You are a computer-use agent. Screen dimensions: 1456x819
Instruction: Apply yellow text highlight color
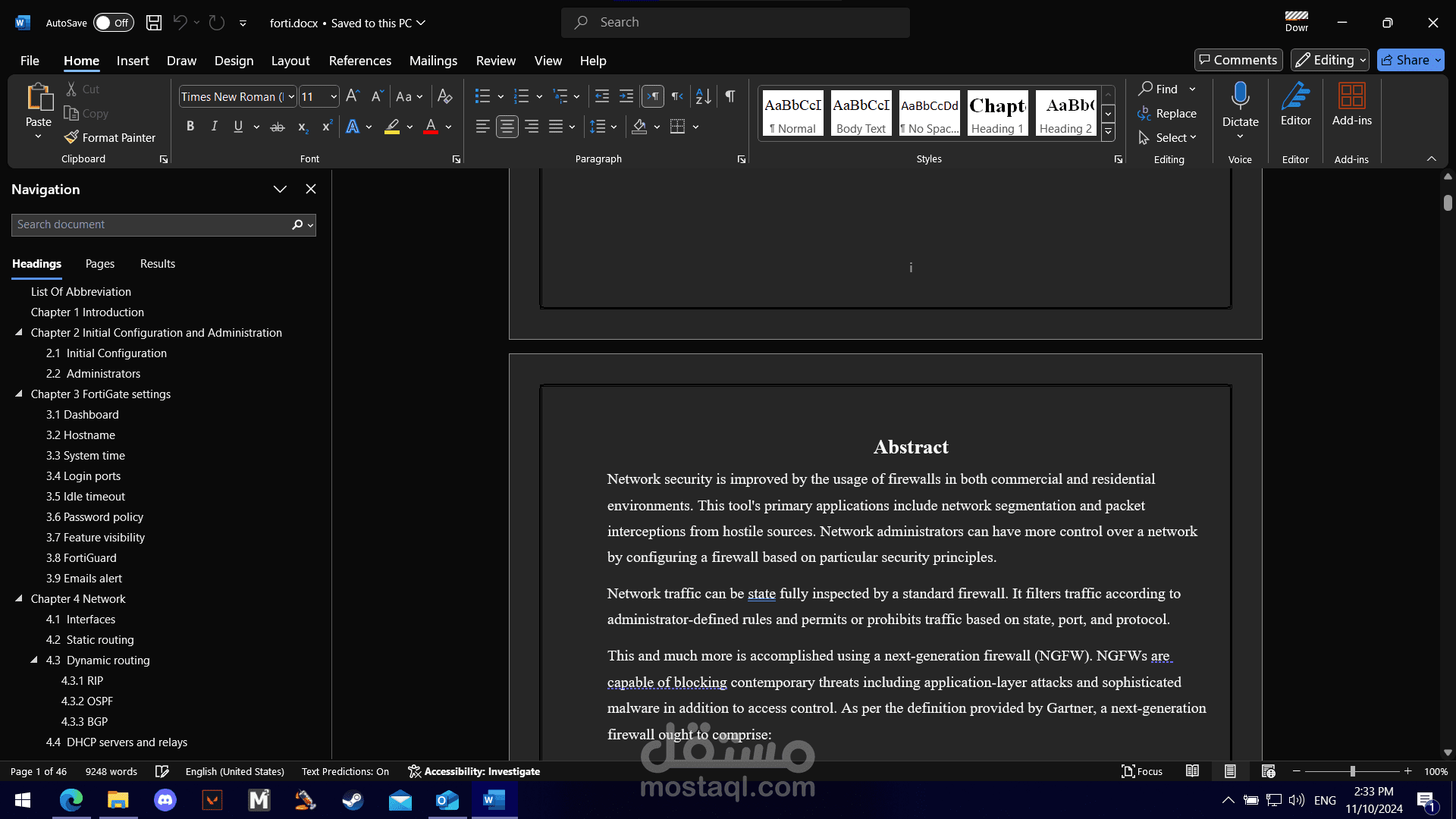pos(392,127)
